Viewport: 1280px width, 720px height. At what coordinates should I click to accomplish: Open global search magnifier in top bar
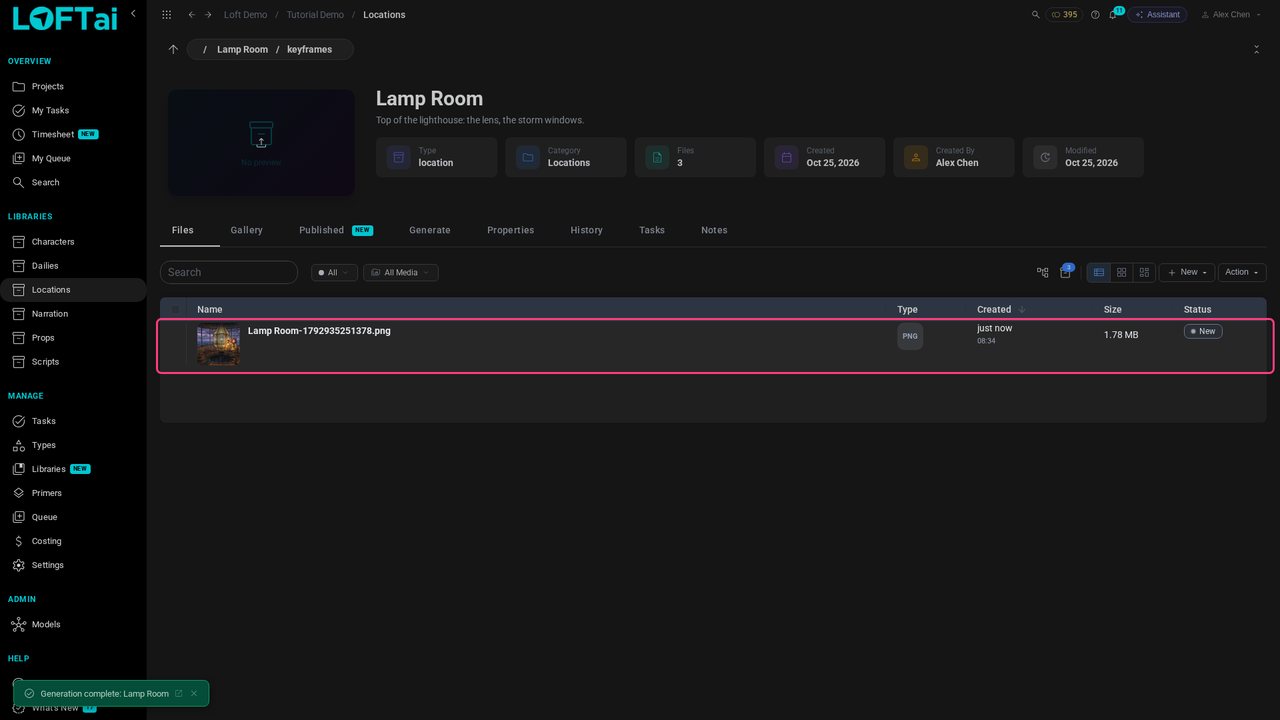pos(1035,15)
